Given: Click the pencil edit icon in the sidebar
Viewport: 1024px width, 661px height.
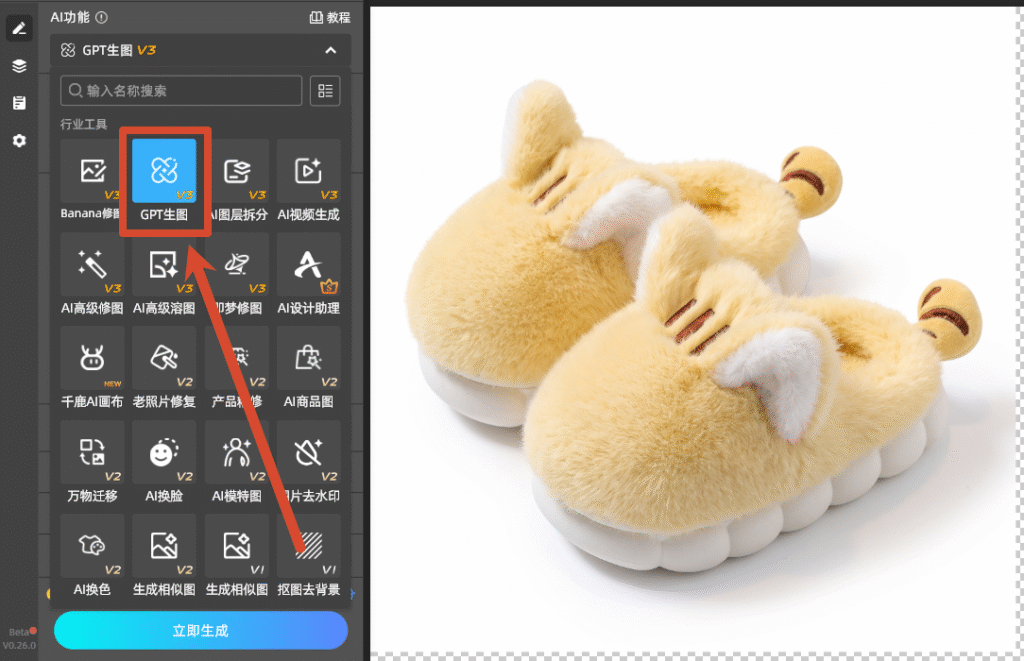Looking at the screenshot, I should coord(19,28).
